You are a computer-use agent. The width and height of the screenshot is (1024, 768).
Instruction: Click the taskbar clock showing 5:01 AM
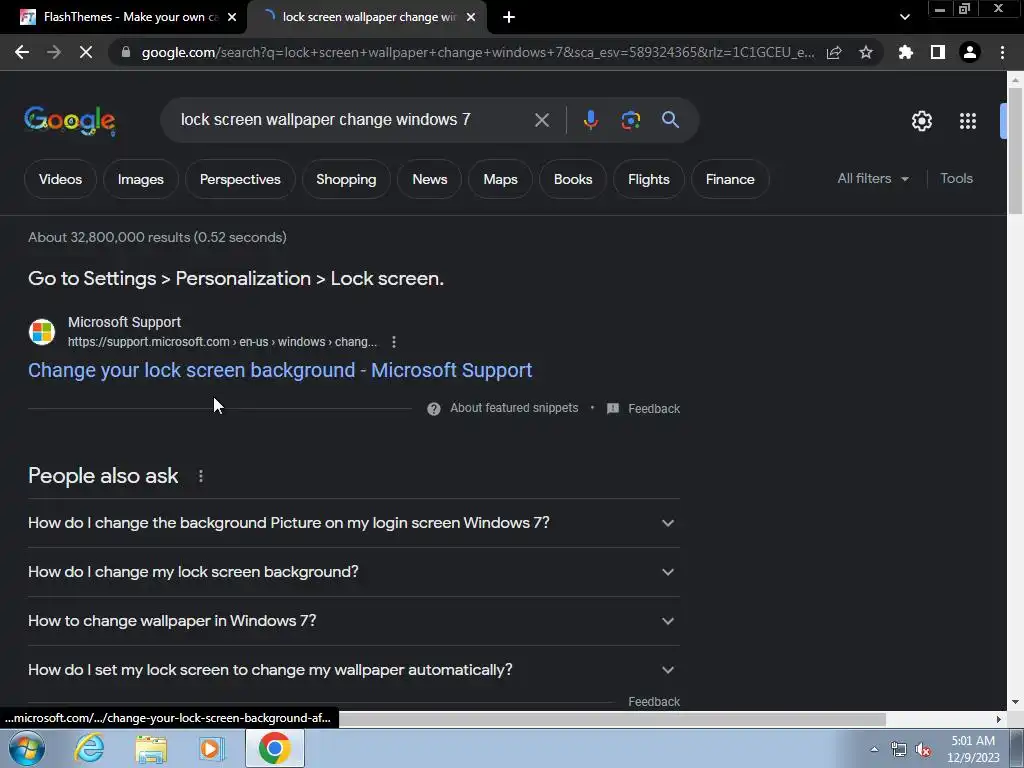973,749
